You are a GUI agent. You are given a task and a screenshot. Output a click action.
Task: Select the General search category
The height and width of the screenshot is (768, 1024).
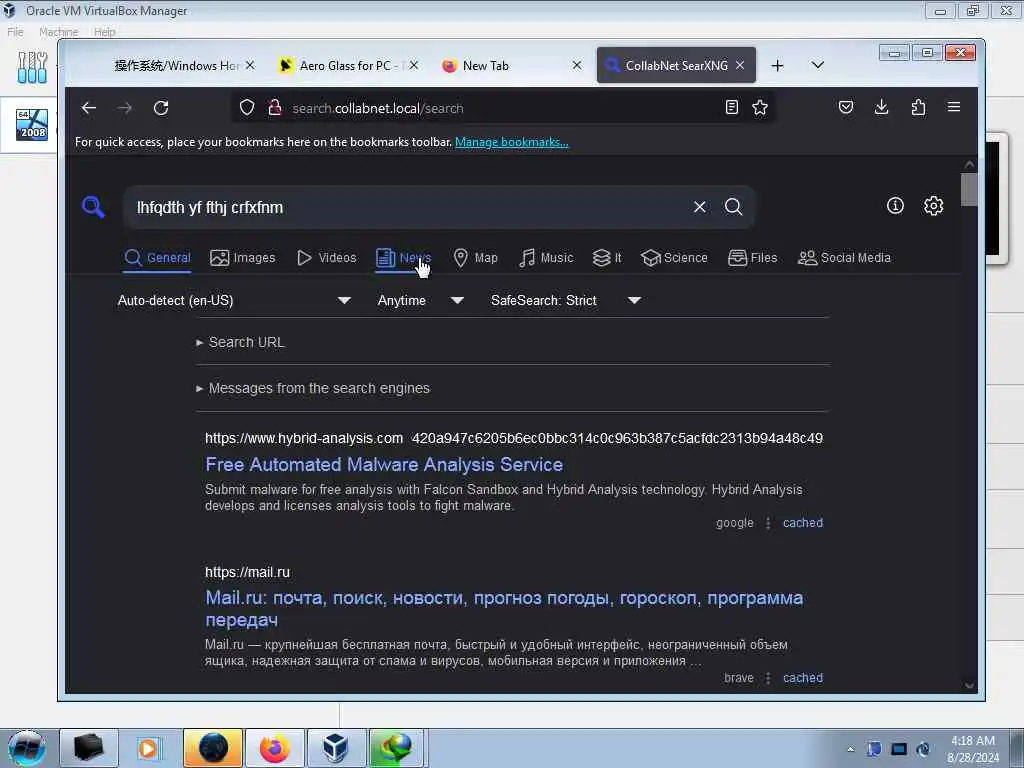157,258
